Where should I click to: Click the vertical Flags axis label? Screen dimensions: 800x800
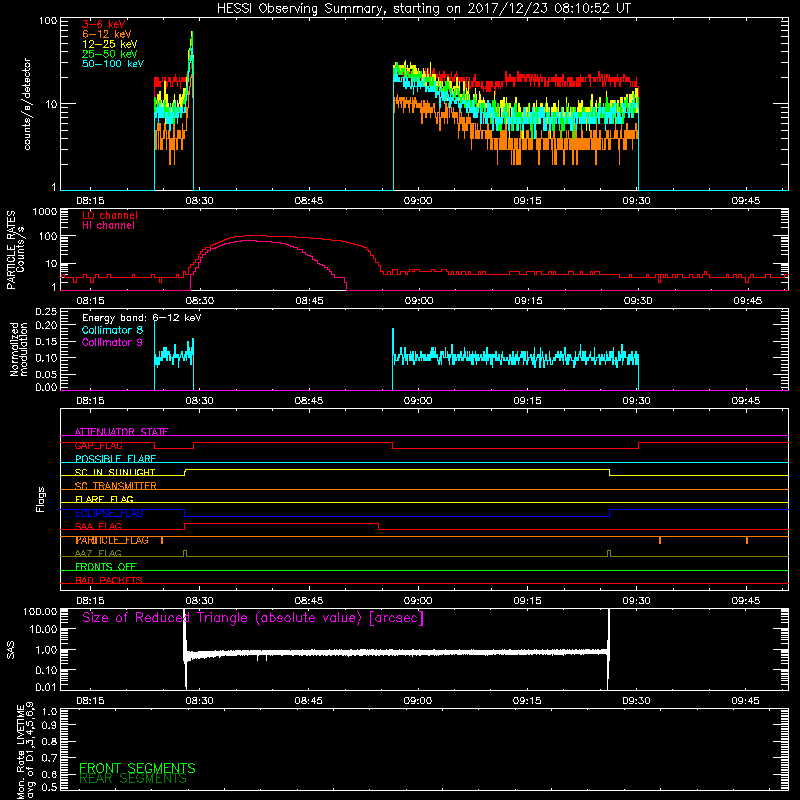(x=41, y=499)
